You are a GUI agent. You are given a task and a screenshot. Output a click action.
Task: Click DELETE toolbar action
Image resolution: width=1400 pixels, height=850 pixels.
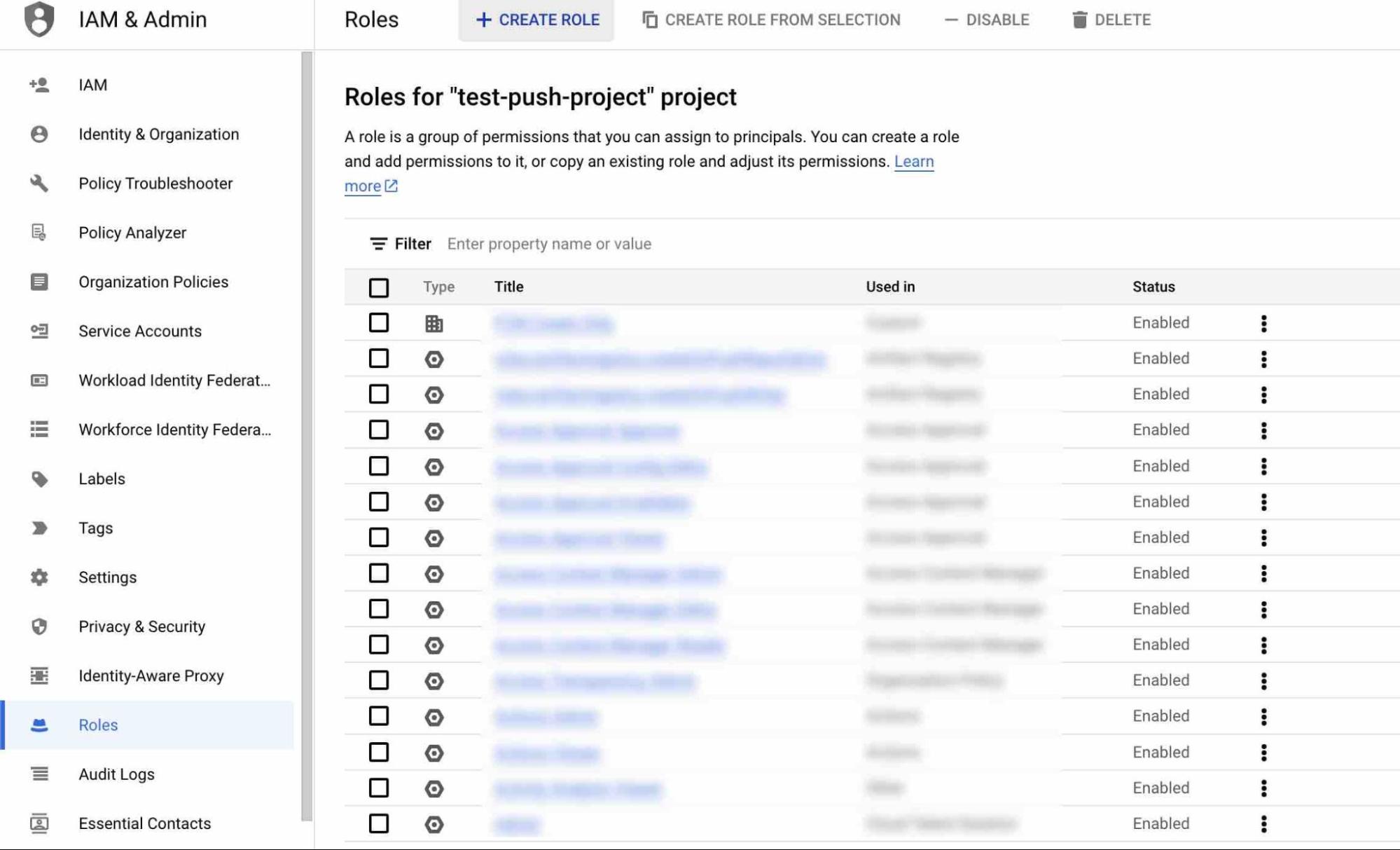point(1109,19)
